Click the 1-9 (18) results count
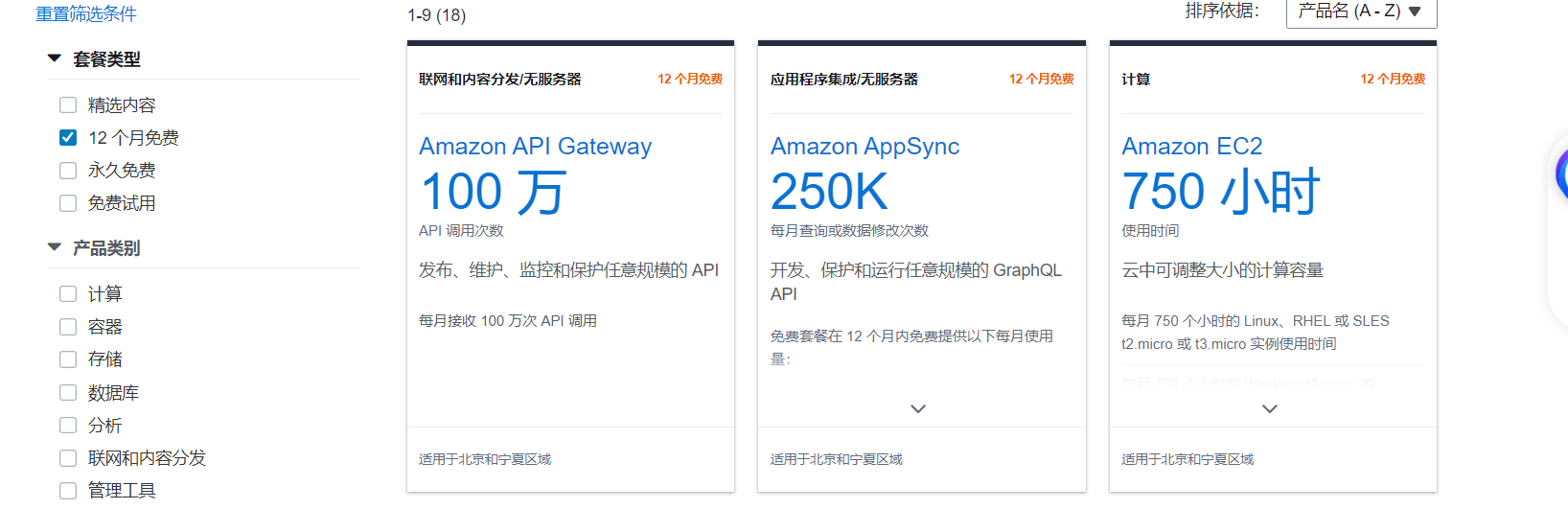This screenshot has width=1568, height=509. 437,15
